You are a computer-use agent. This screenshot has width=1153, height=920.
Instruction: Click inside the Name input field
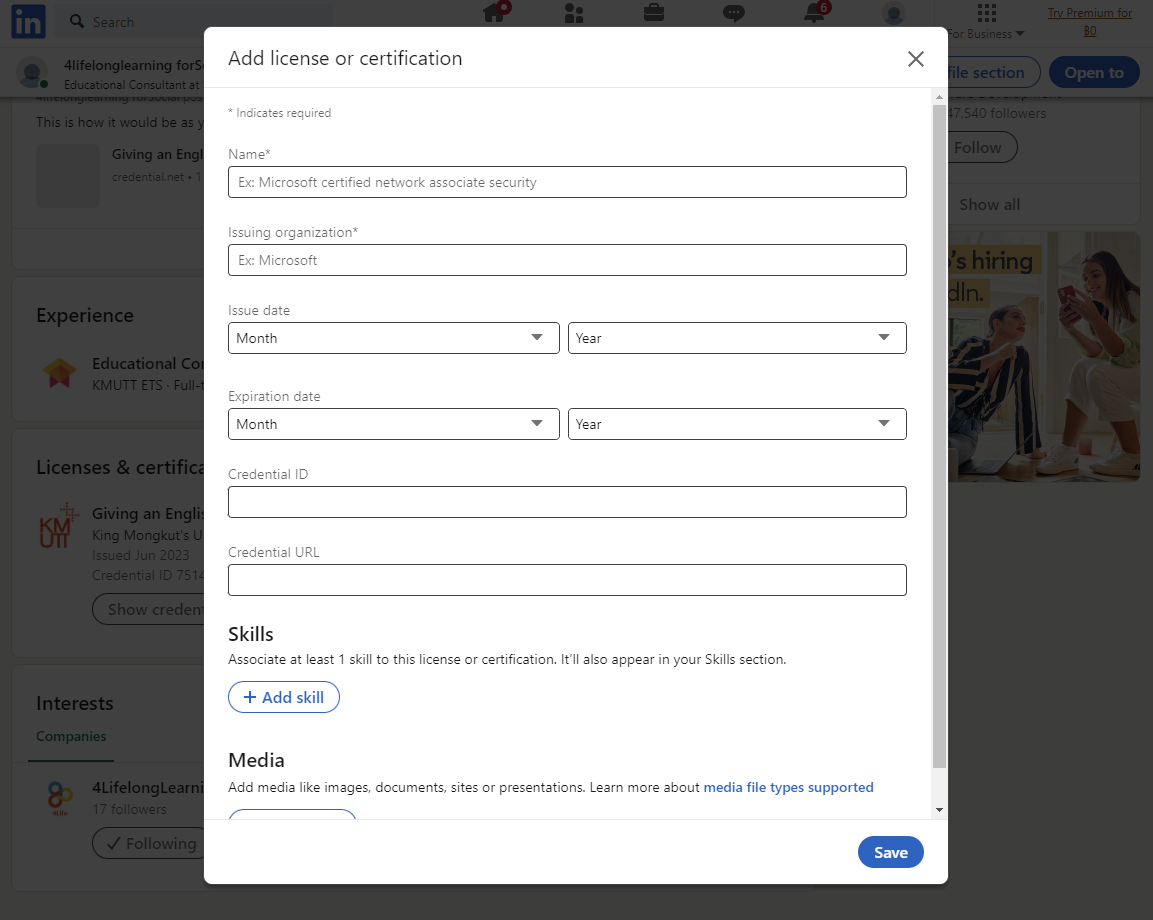tap(567, 182)
